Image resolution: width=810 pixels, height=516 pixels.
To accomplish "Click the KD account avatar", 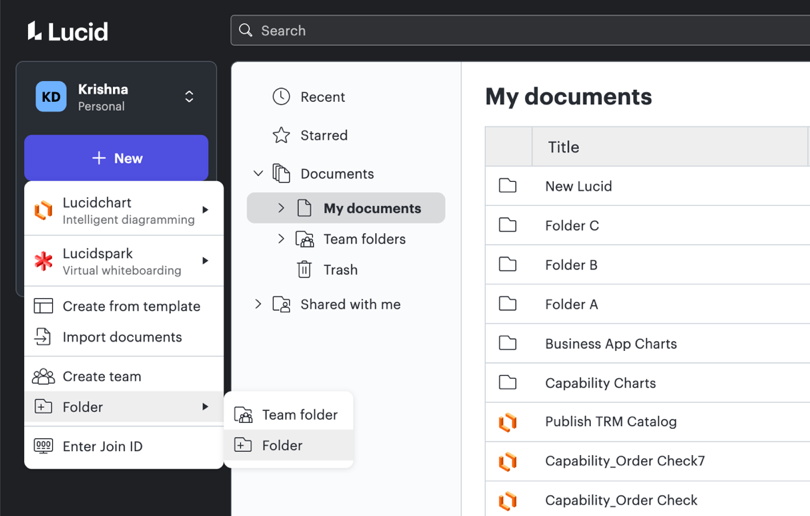I will tap(51, 97).
